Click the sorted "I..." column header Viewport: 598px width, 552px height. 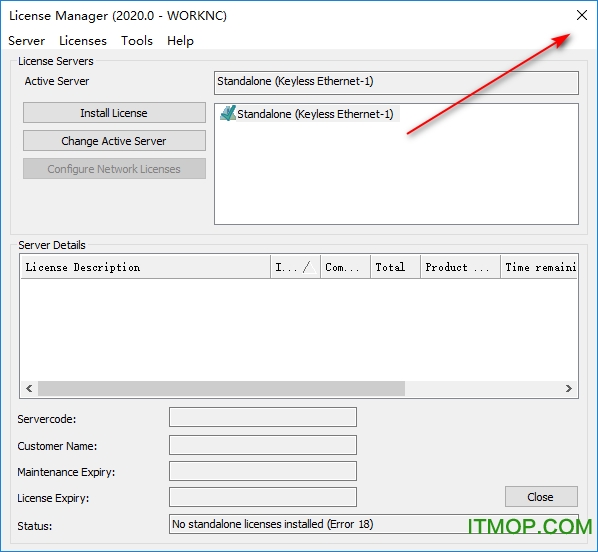click(x=296, y=267)
